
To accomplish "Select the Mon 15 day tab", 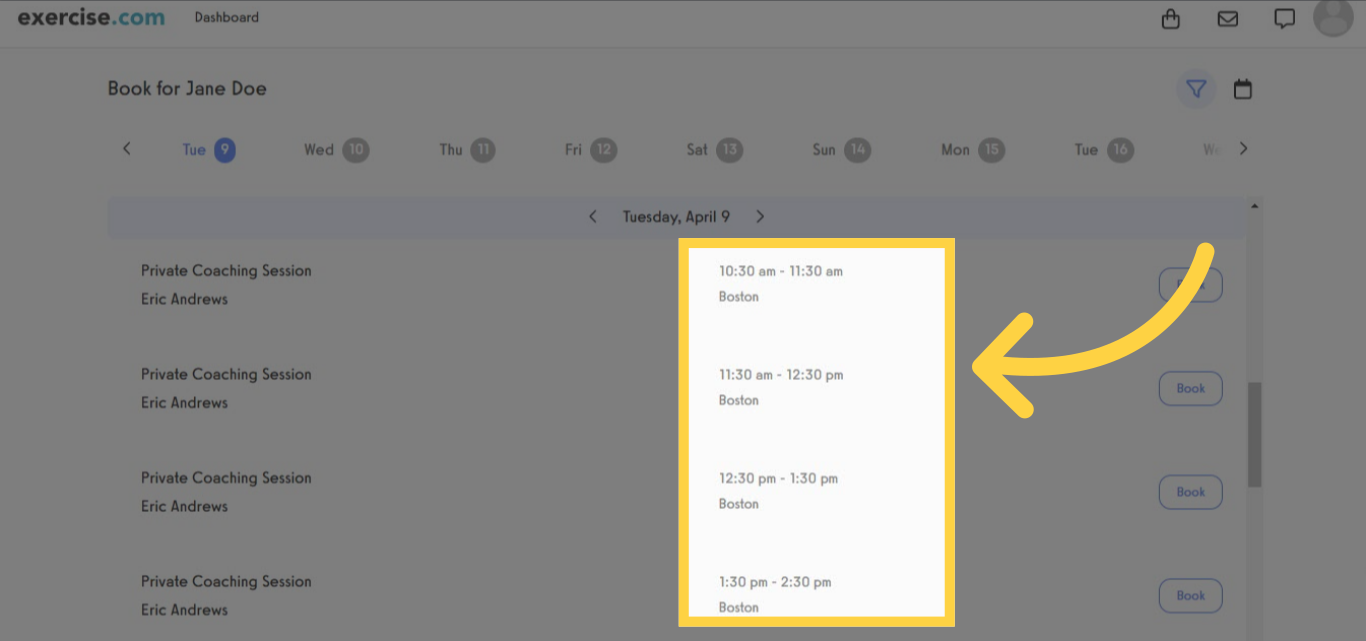I will 971,149.
